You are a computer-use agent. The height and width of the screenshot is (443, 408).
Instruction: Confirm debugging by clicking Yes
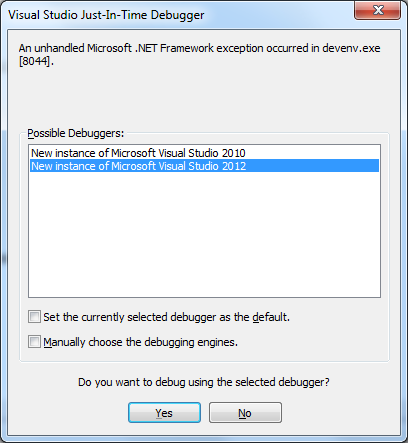[164, 413]
